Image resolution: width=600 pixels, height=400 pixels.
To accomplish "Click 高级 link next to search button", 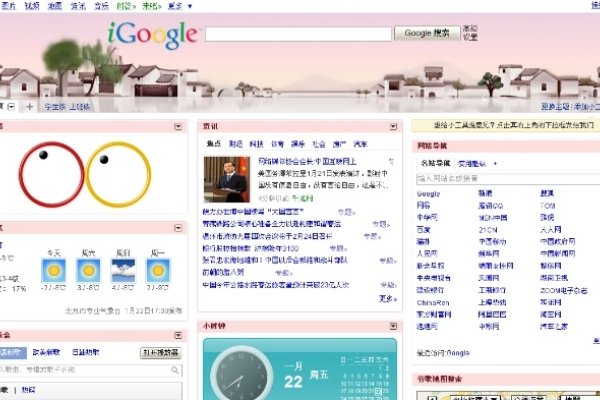I will [x=470, y=28].
